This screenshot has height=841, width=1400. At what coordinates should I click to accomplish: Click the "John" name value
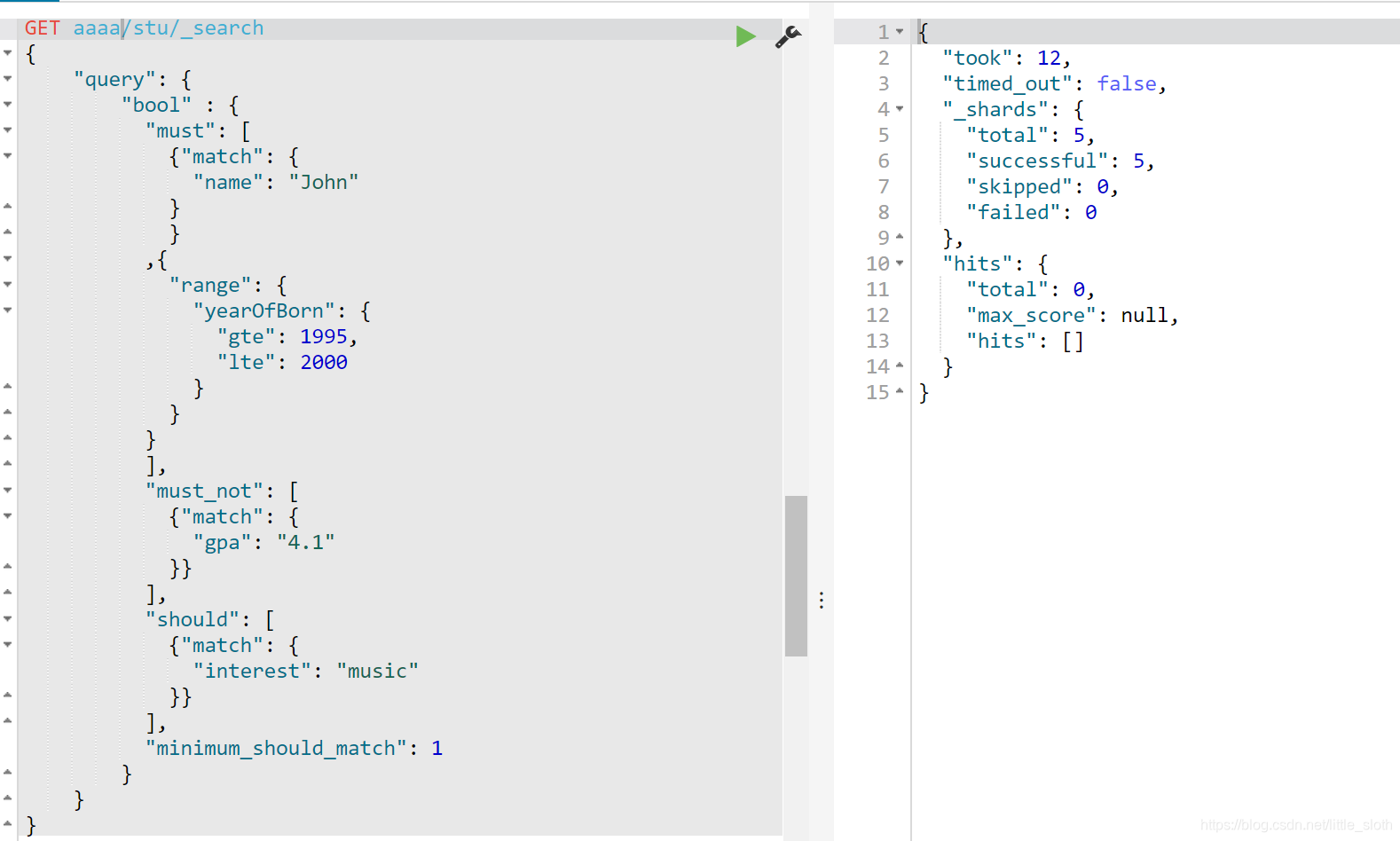click(x=324, y=182)
